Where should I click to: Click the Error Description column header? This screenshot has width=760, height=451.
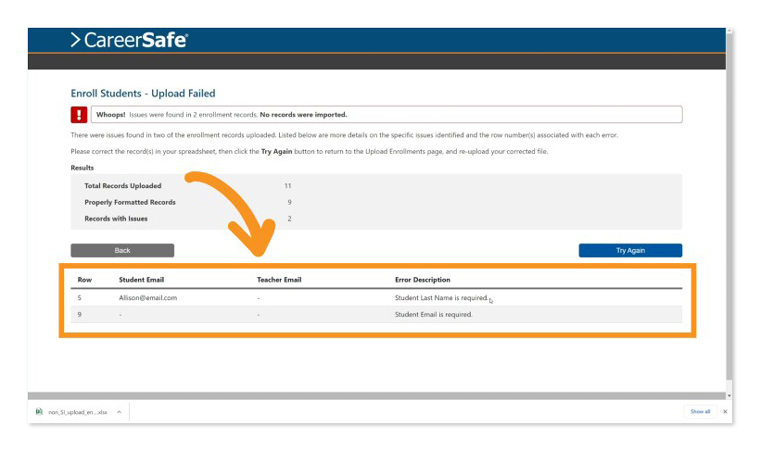click(x=422, y=280)
